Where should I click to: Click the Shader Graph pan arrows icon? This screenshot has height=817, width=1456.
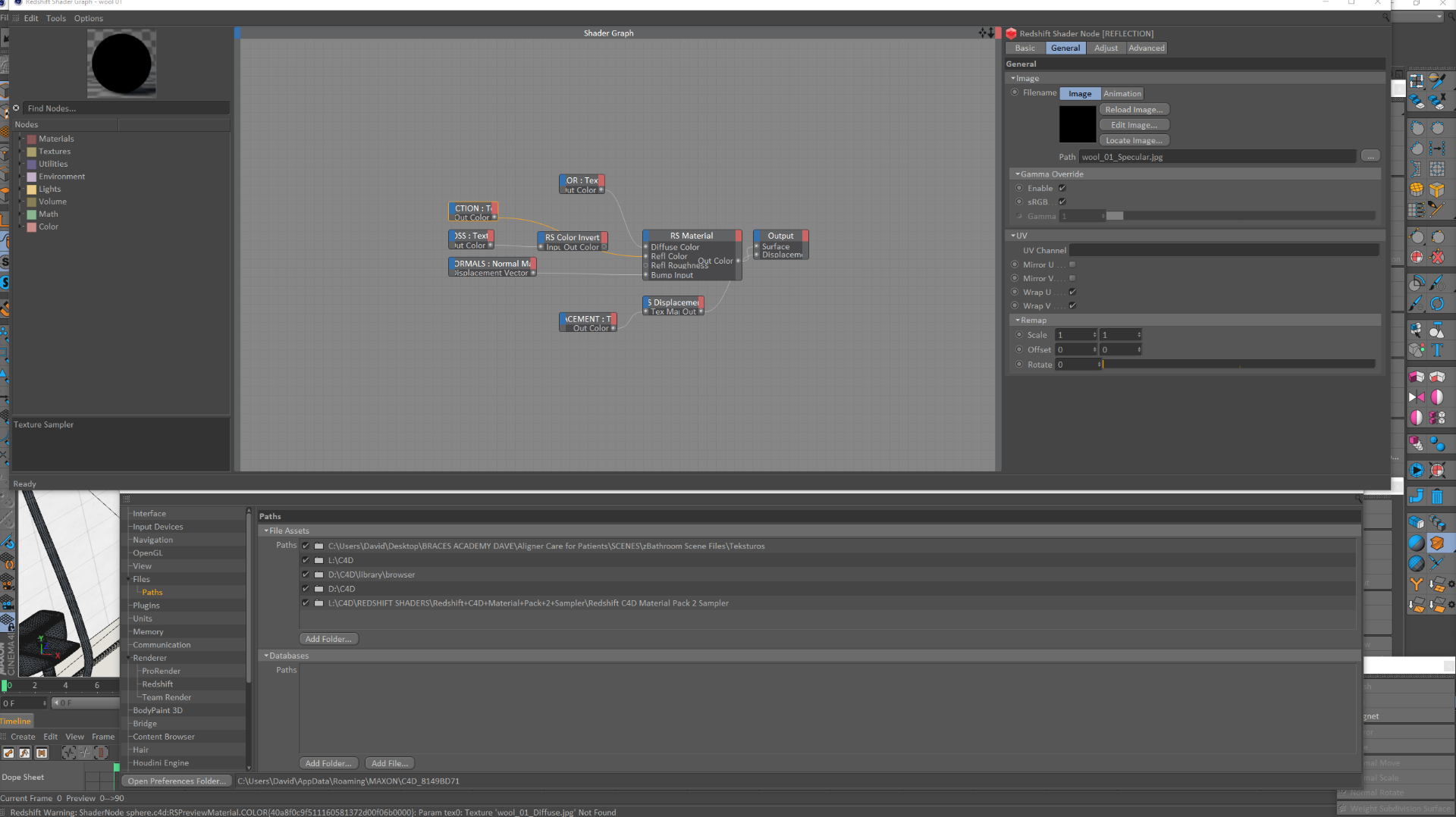[x=984, y=33]
